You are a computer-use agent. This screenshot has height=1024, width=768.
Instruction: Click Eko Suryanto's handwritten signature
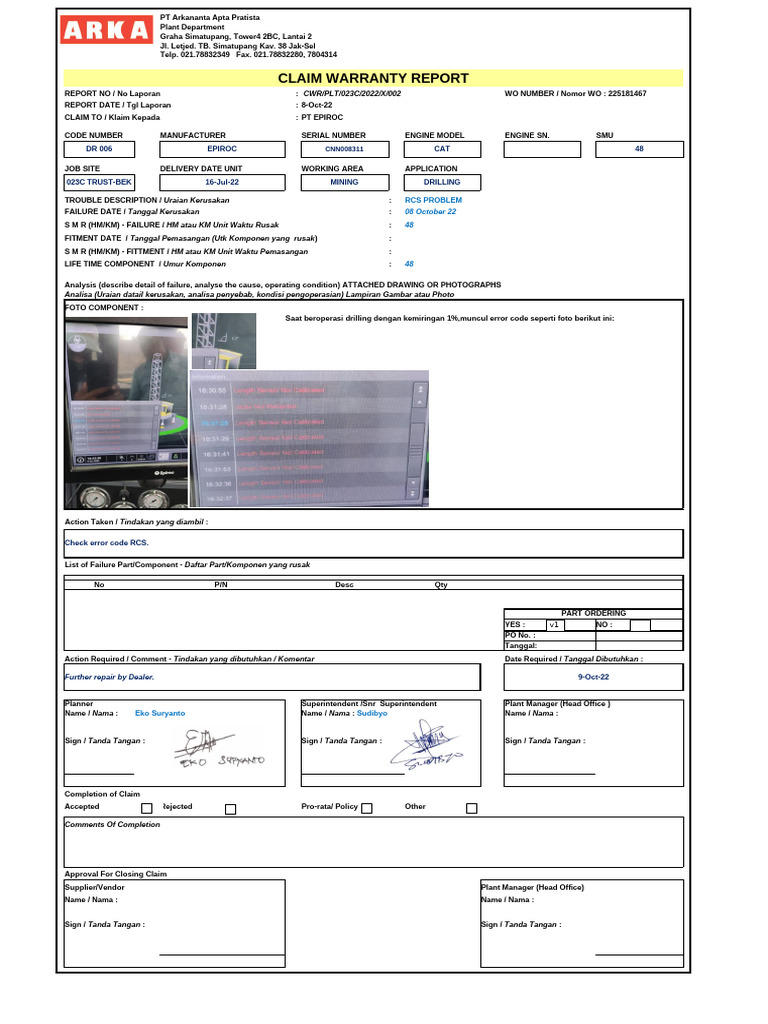click(219, 748)
